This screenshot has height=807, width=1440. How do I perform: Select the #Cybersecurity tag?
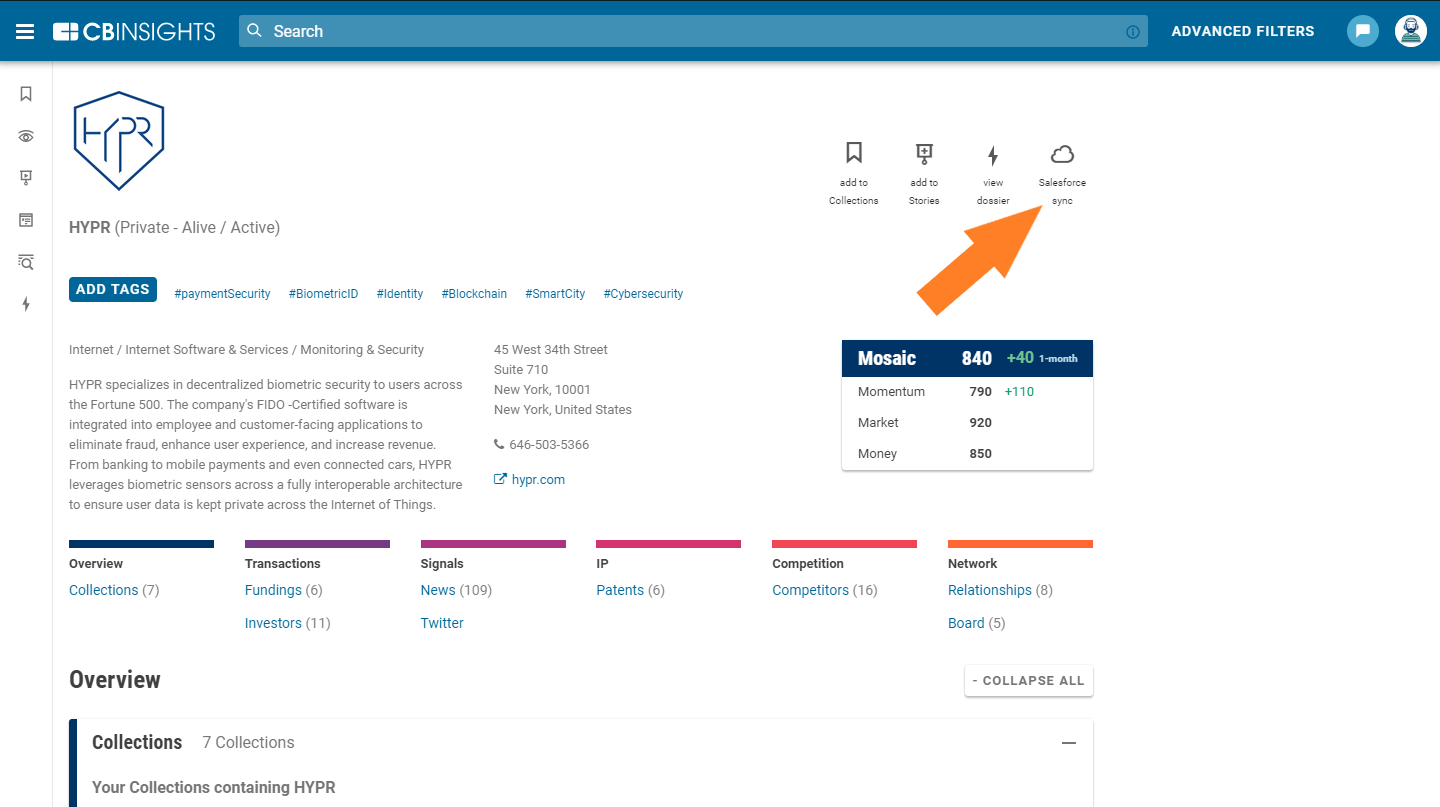[643, 294]
